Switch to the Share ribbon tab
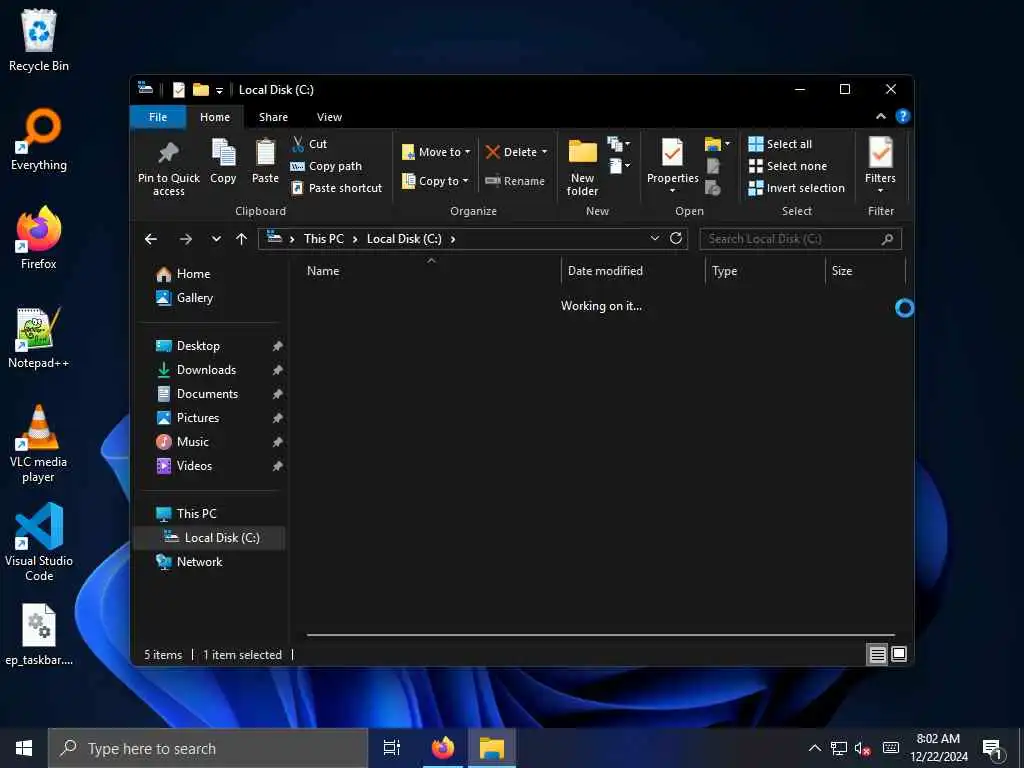This screenshot has width=1024, height=768. click(x=273, y=117)
